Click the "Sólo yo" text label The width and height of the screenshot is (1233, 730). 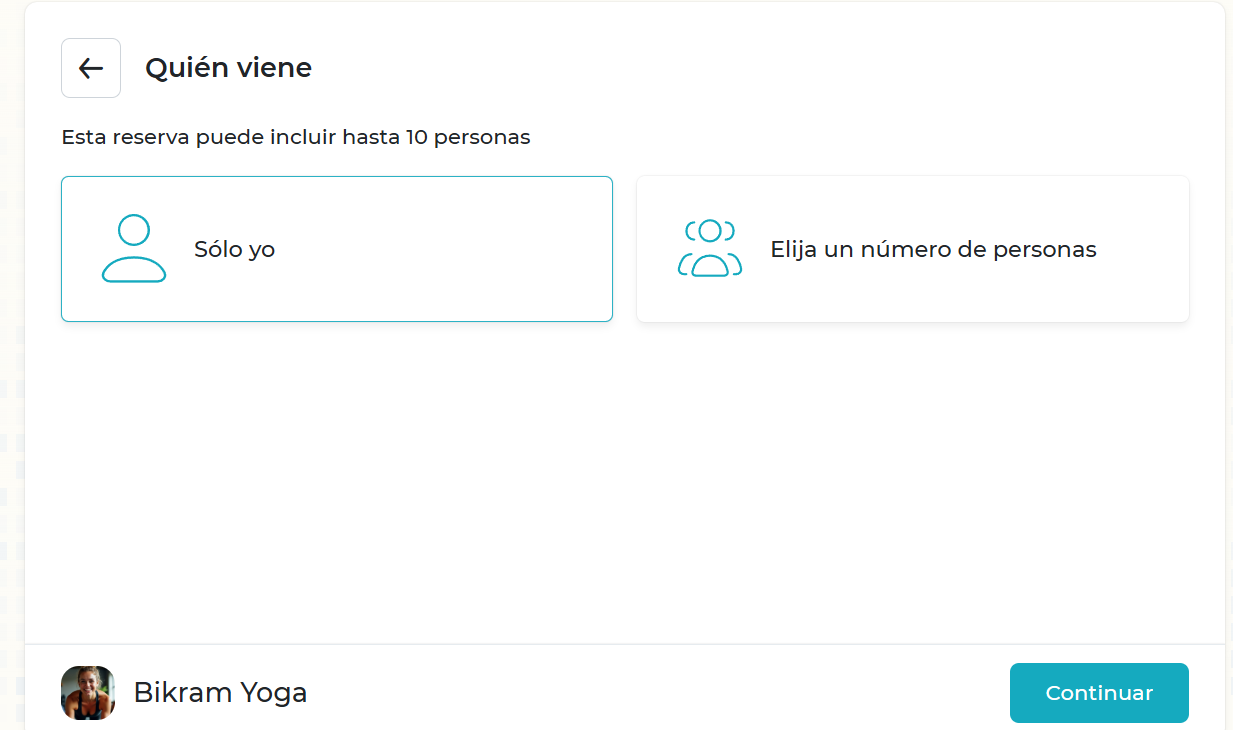point(234,249)
